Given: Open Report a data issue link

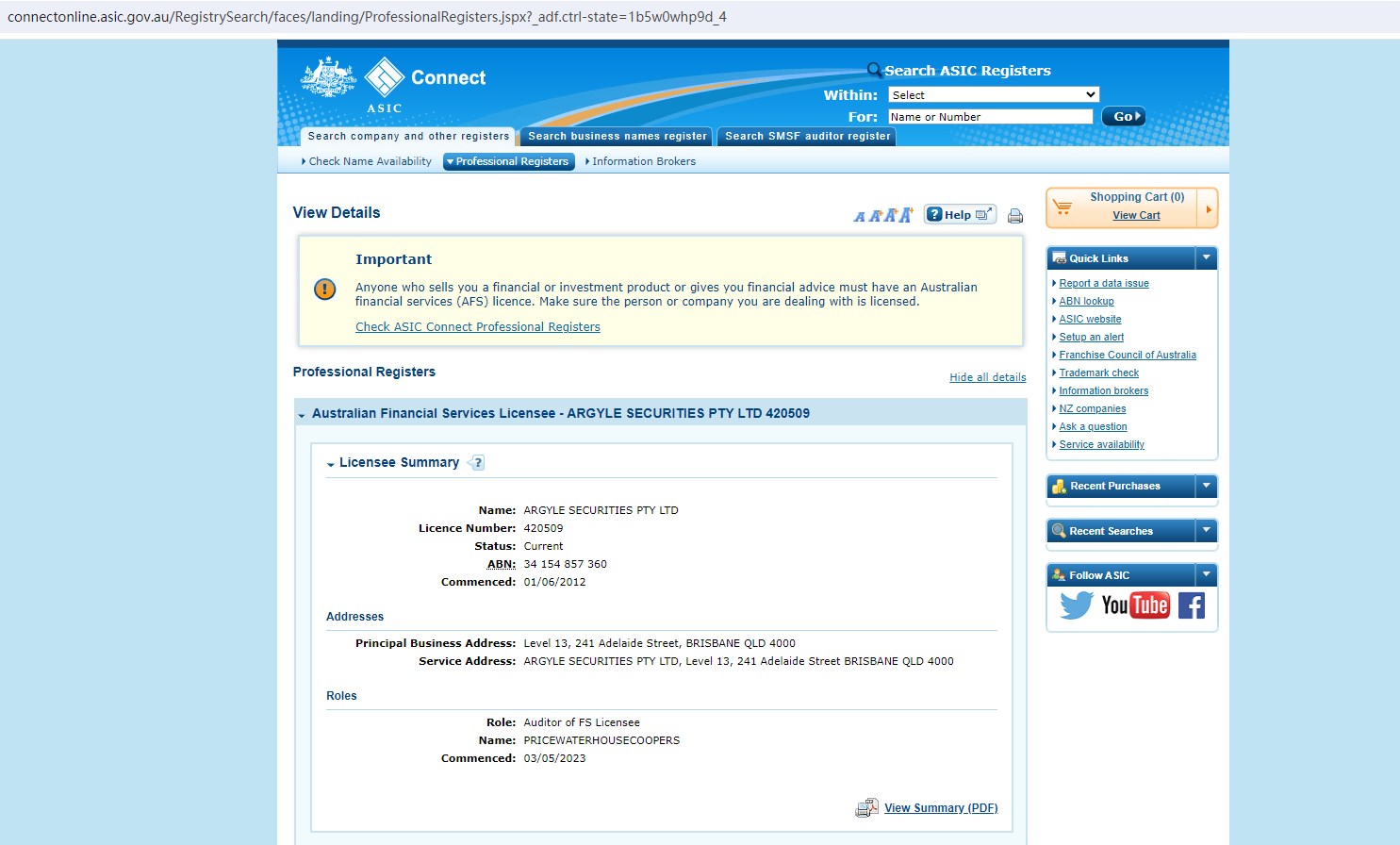Looking at the screenshot, I should [x=1104, y=283].
